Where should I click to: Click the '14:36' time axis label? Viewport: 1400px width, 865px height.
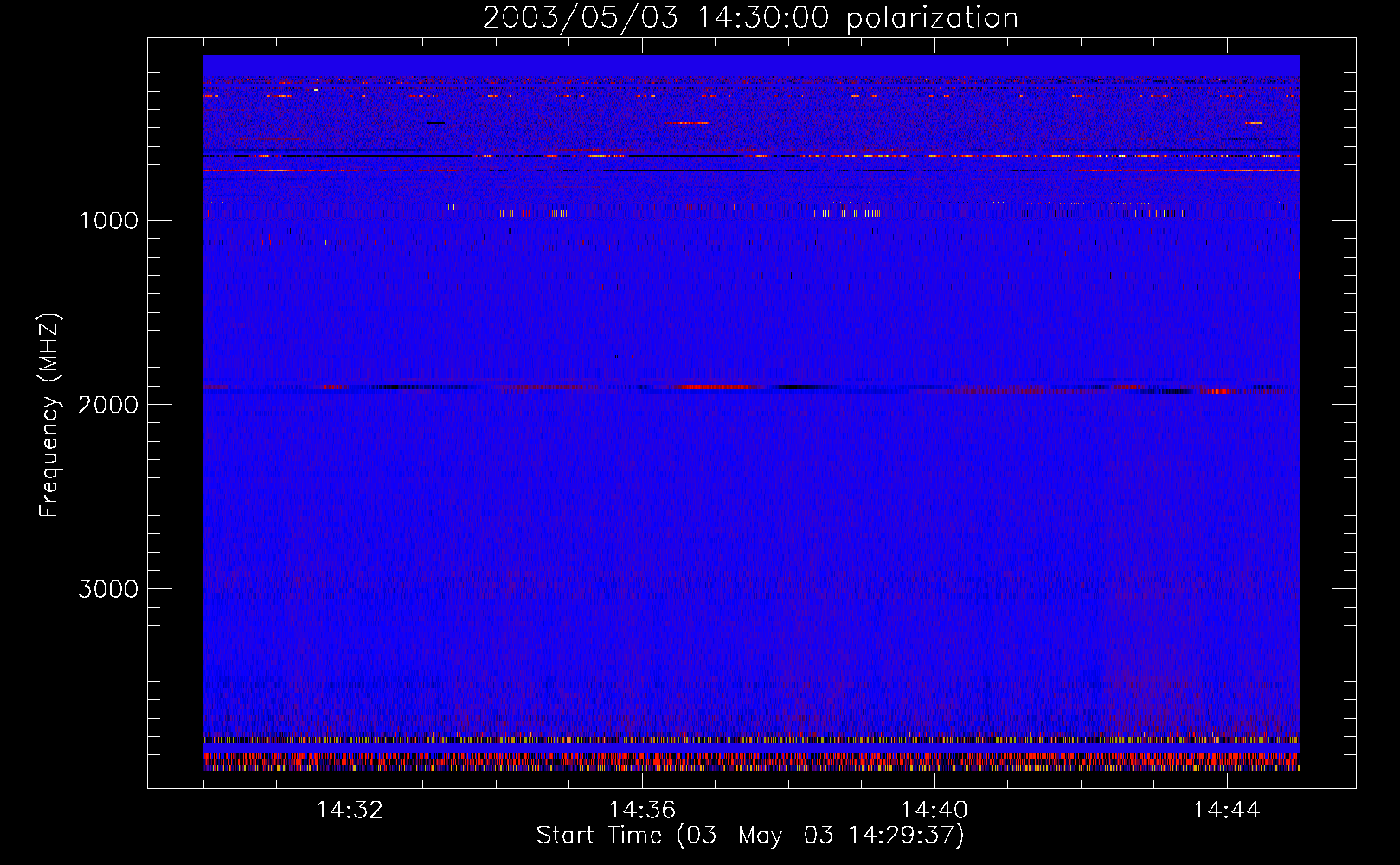[x=642, y=811]
